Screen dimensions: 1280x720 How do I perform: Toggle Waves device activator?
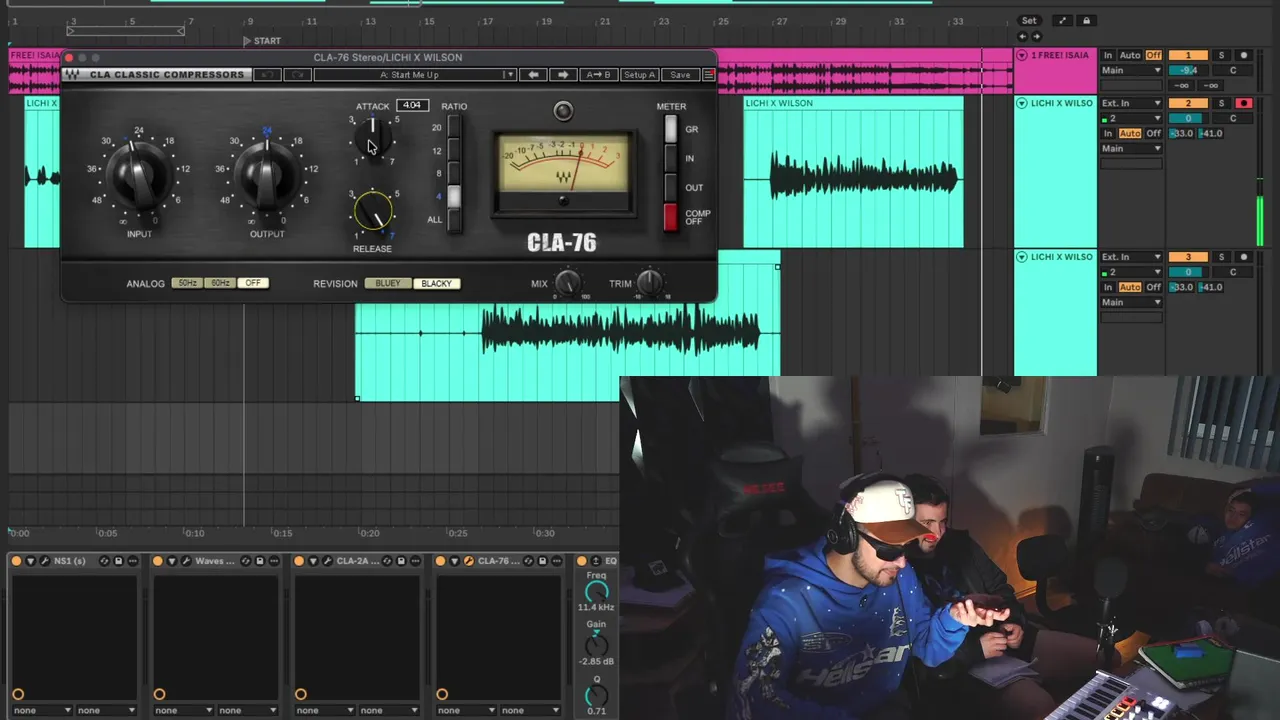pos(158,561)
